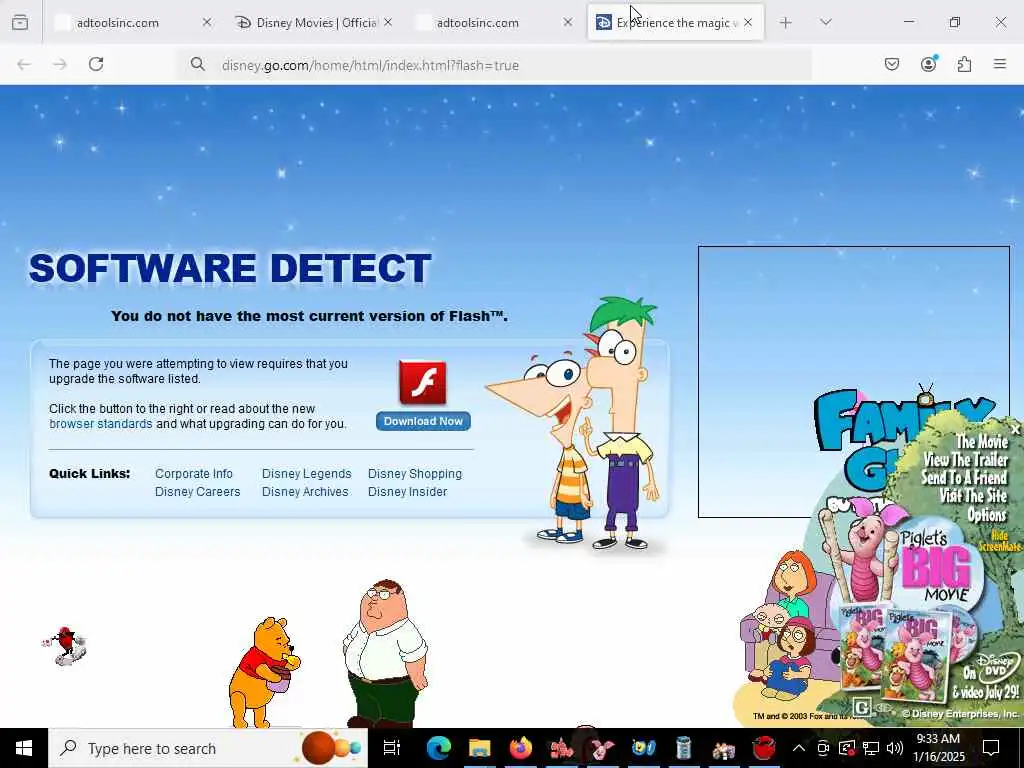Click the Download Now button
This screenshot has width=1024, height=768.
[423, 421]
